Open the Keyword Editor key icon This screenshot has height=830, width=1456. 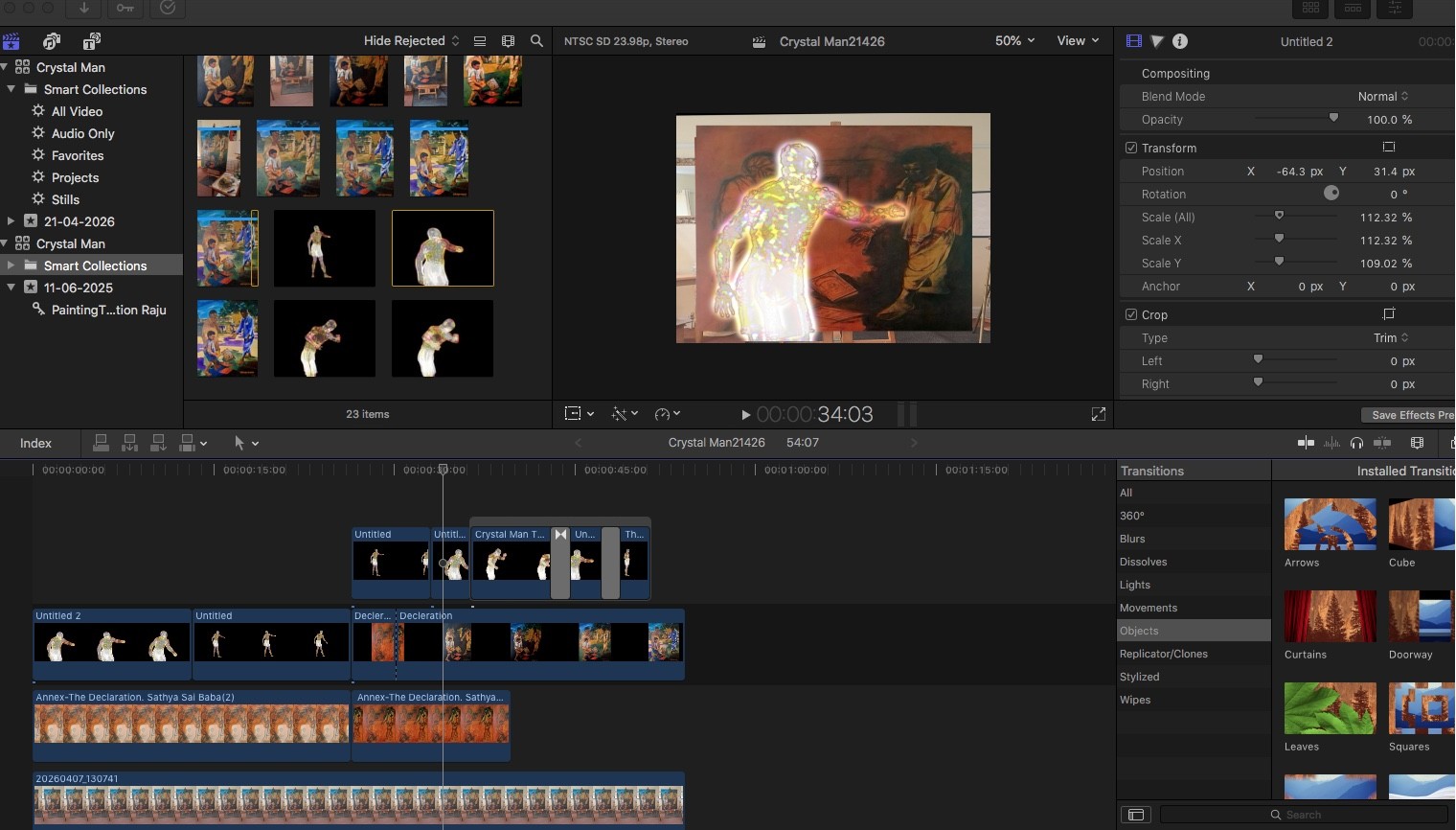(125, 8)
